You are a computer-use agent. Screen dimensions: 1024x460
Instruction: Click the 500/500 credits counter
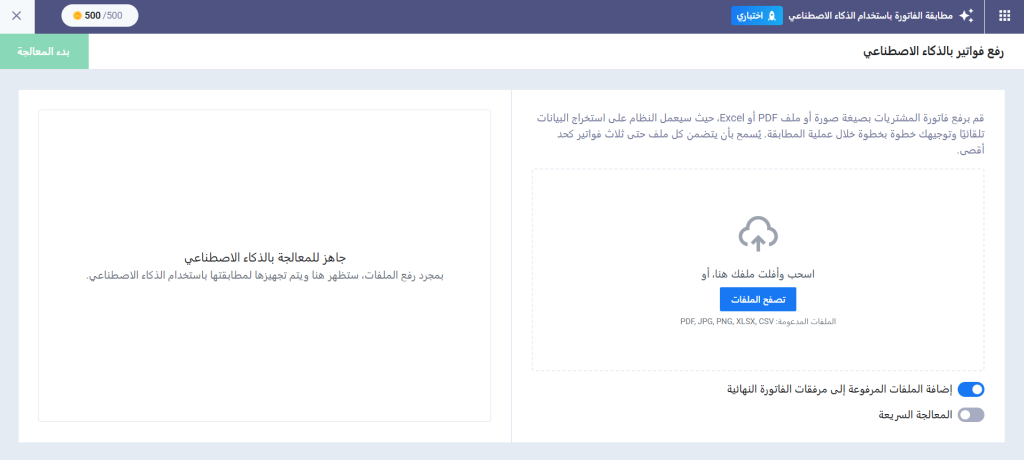pos(100,16)
